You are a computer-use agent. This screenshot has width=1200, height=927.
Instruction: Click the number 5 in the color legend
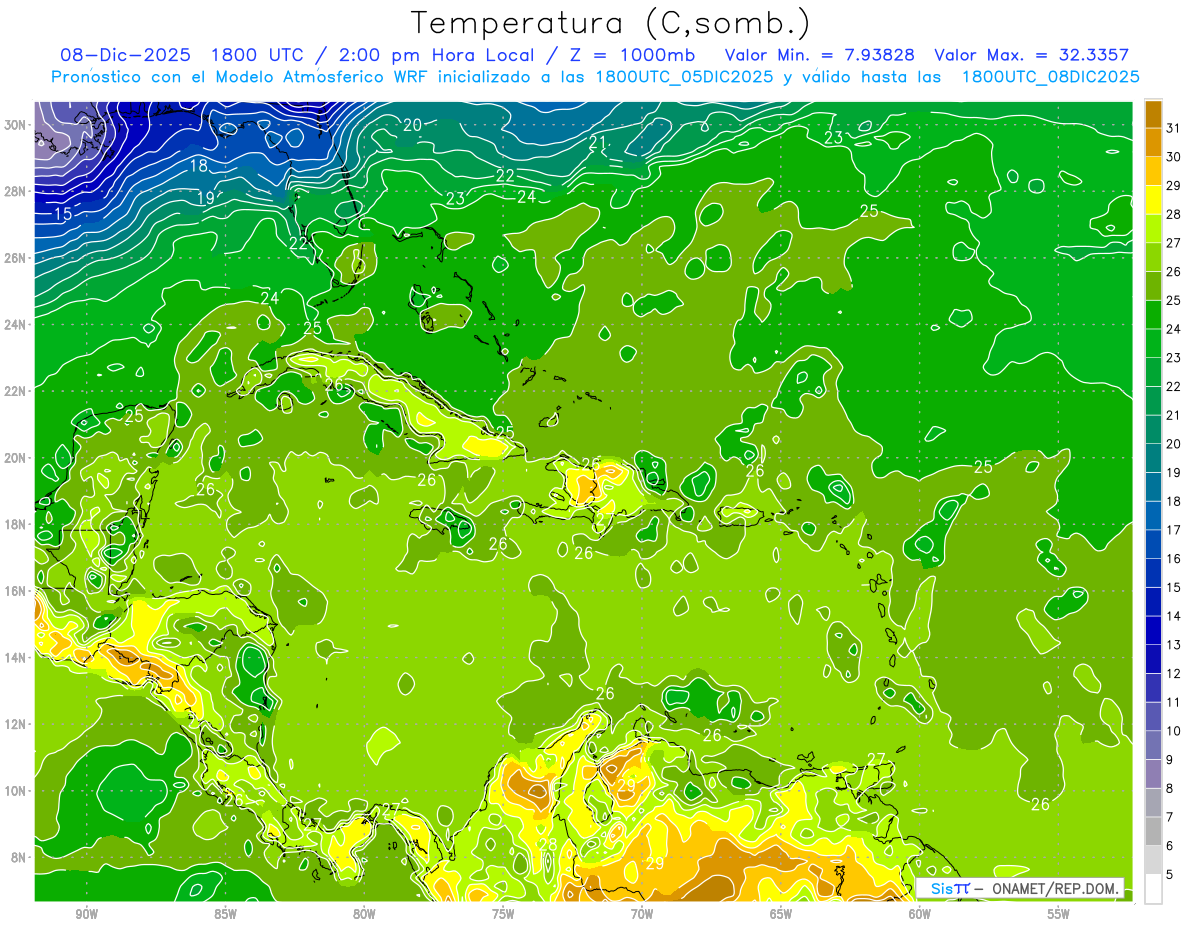(1170, 875)
